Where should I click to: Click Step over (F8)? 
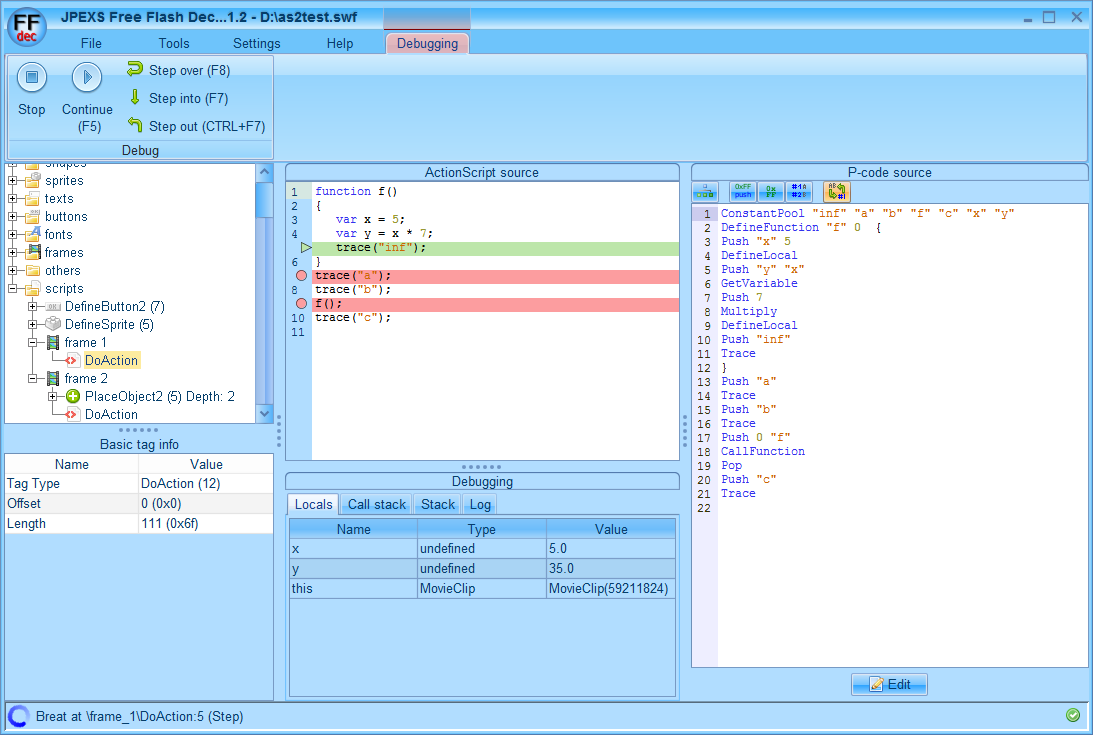click(x=179, y=70)
